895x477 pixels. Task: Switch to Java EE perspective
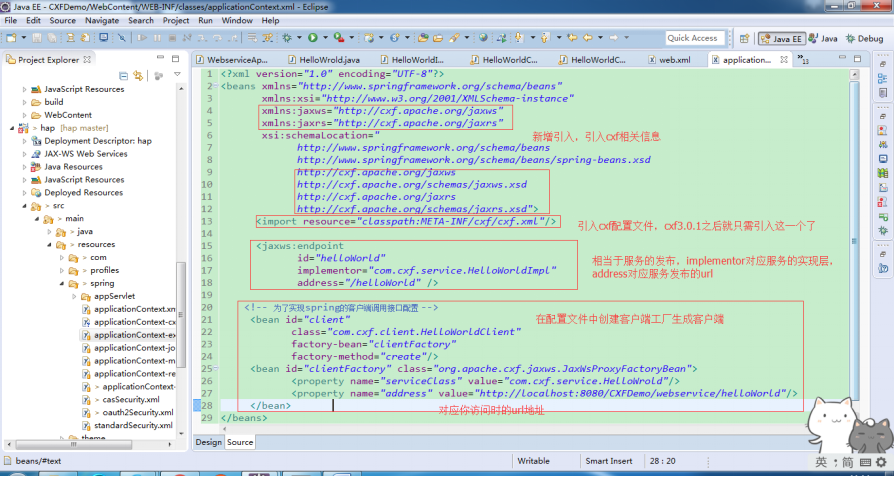click(x=781, y=38)
